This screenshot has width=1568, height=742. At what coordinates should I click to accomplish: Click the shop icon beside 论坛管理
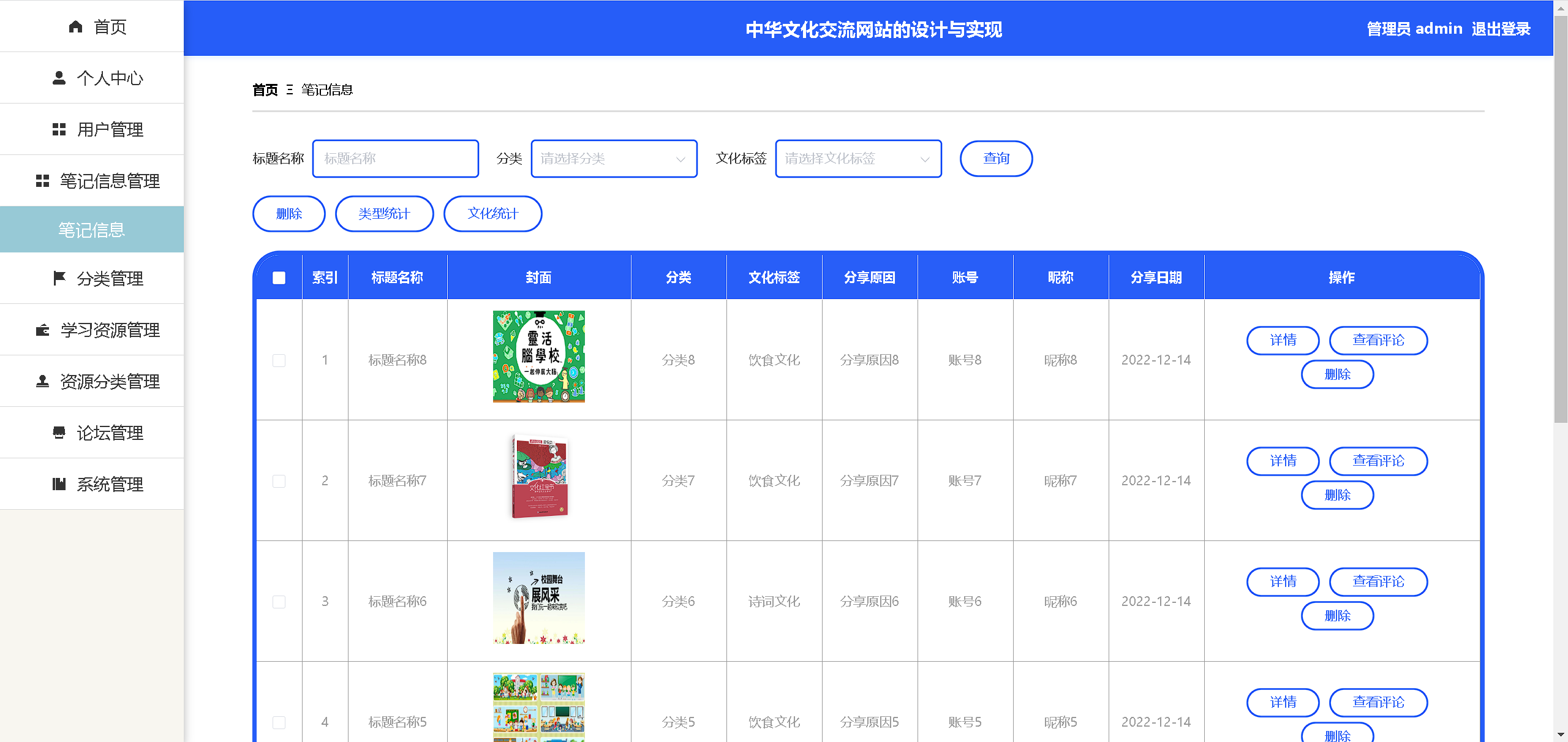[x=59, y=433]
